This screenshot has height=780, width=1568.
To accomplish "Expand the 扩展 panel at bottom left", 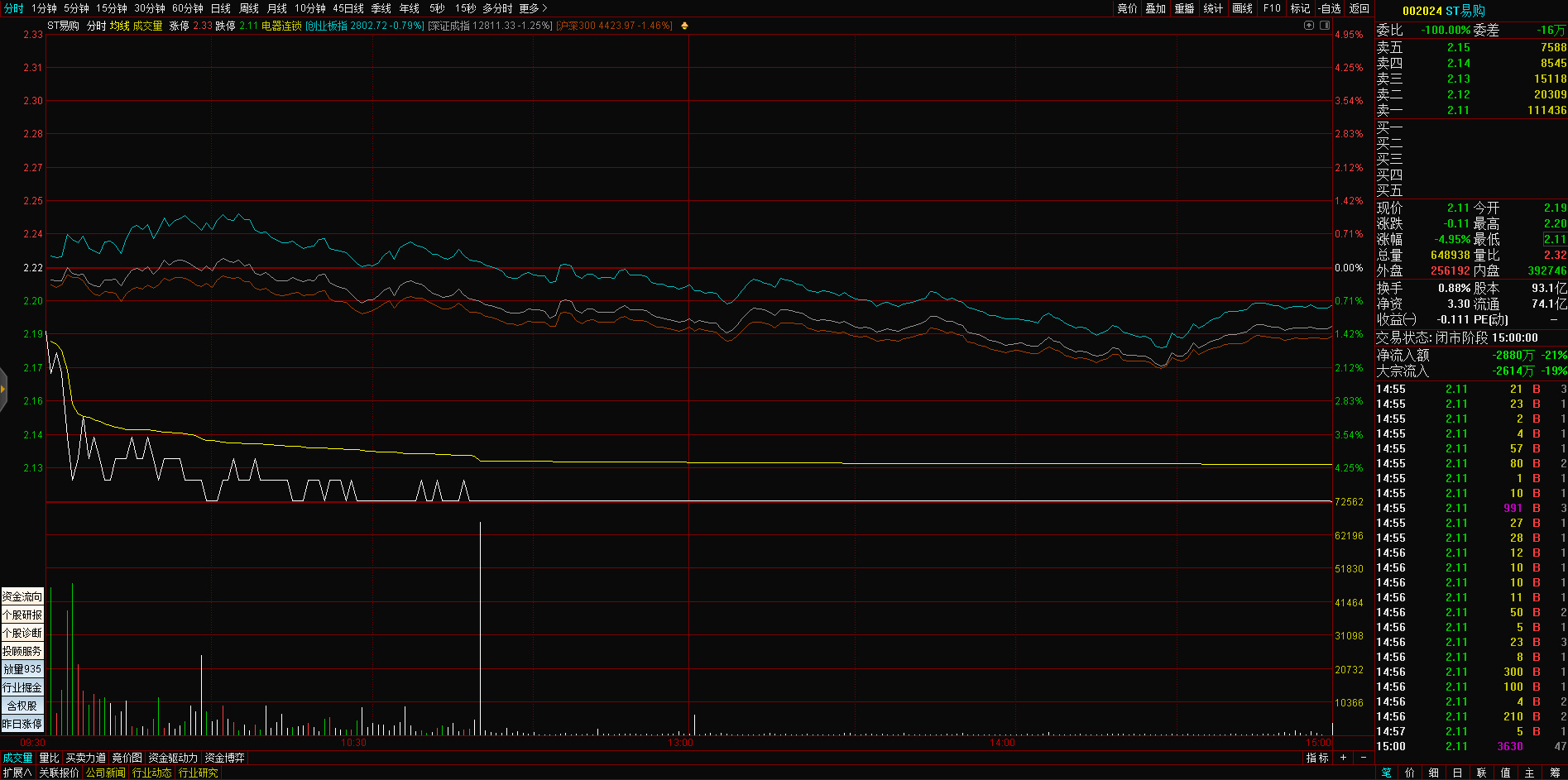I will [17, 773].
